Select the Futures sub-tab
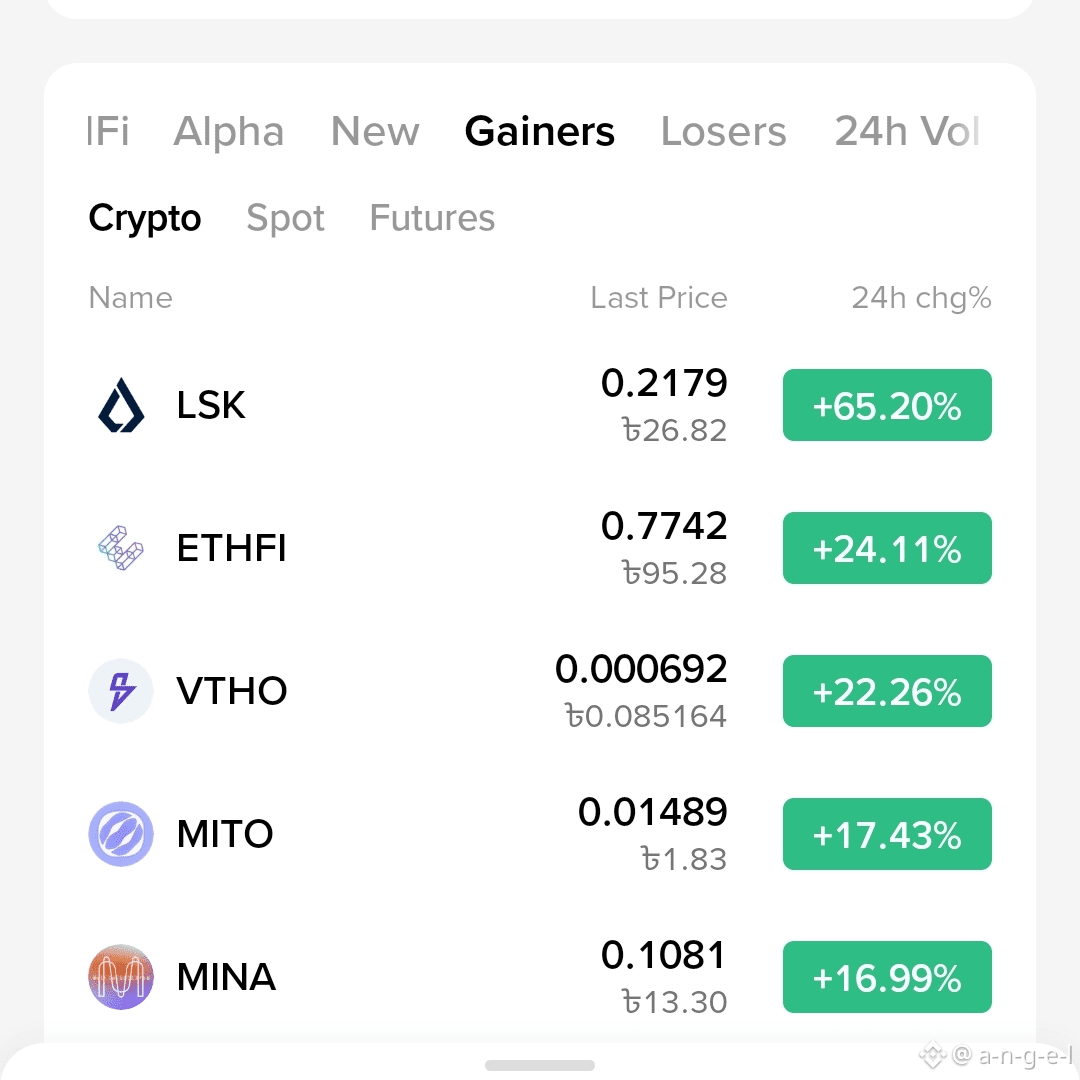Viewport: 1080px width, 1080px height. (x=433, y=218)
